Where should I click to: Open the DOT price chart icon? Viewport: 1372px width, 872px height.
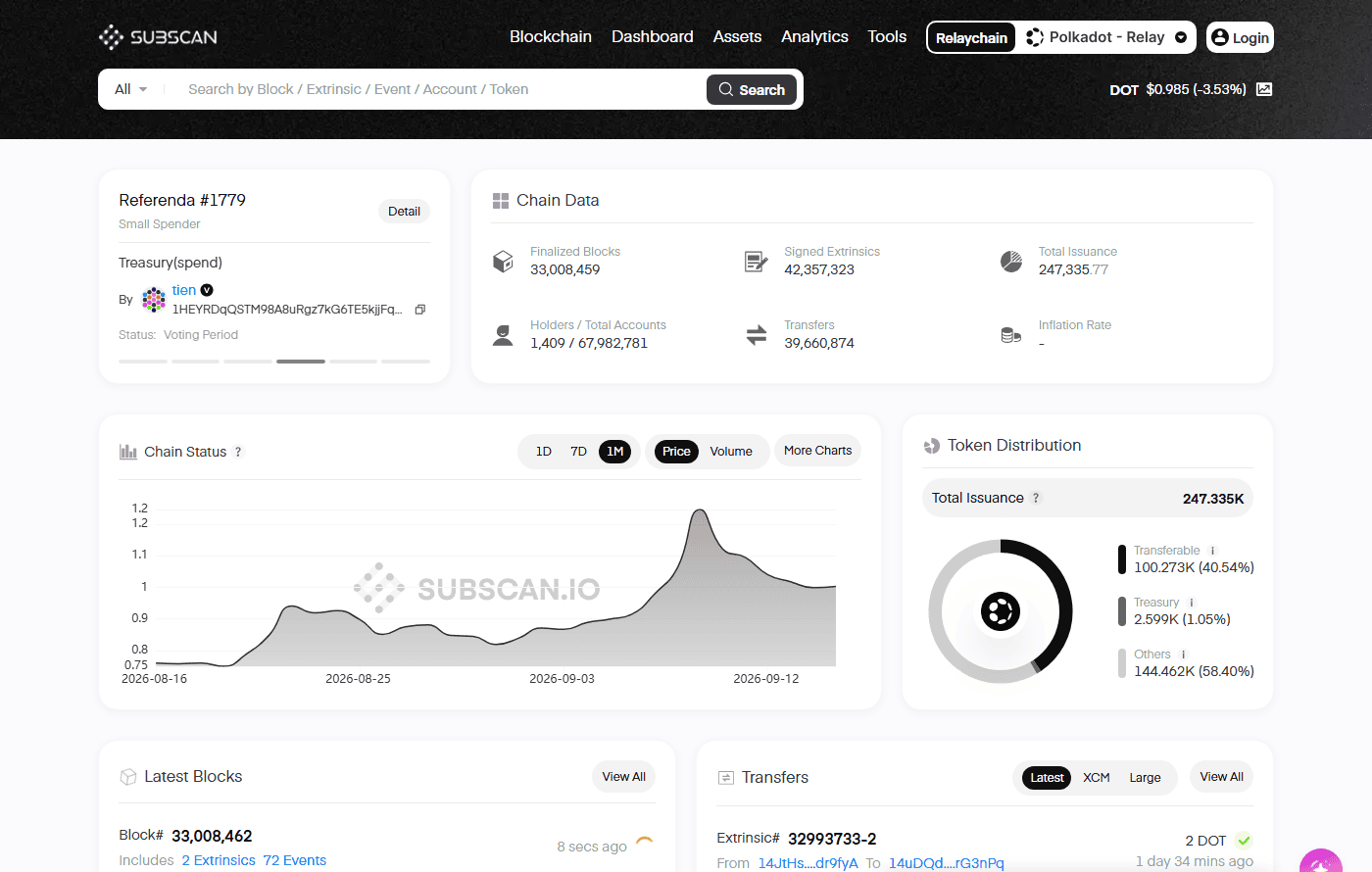click(1264, 89)
